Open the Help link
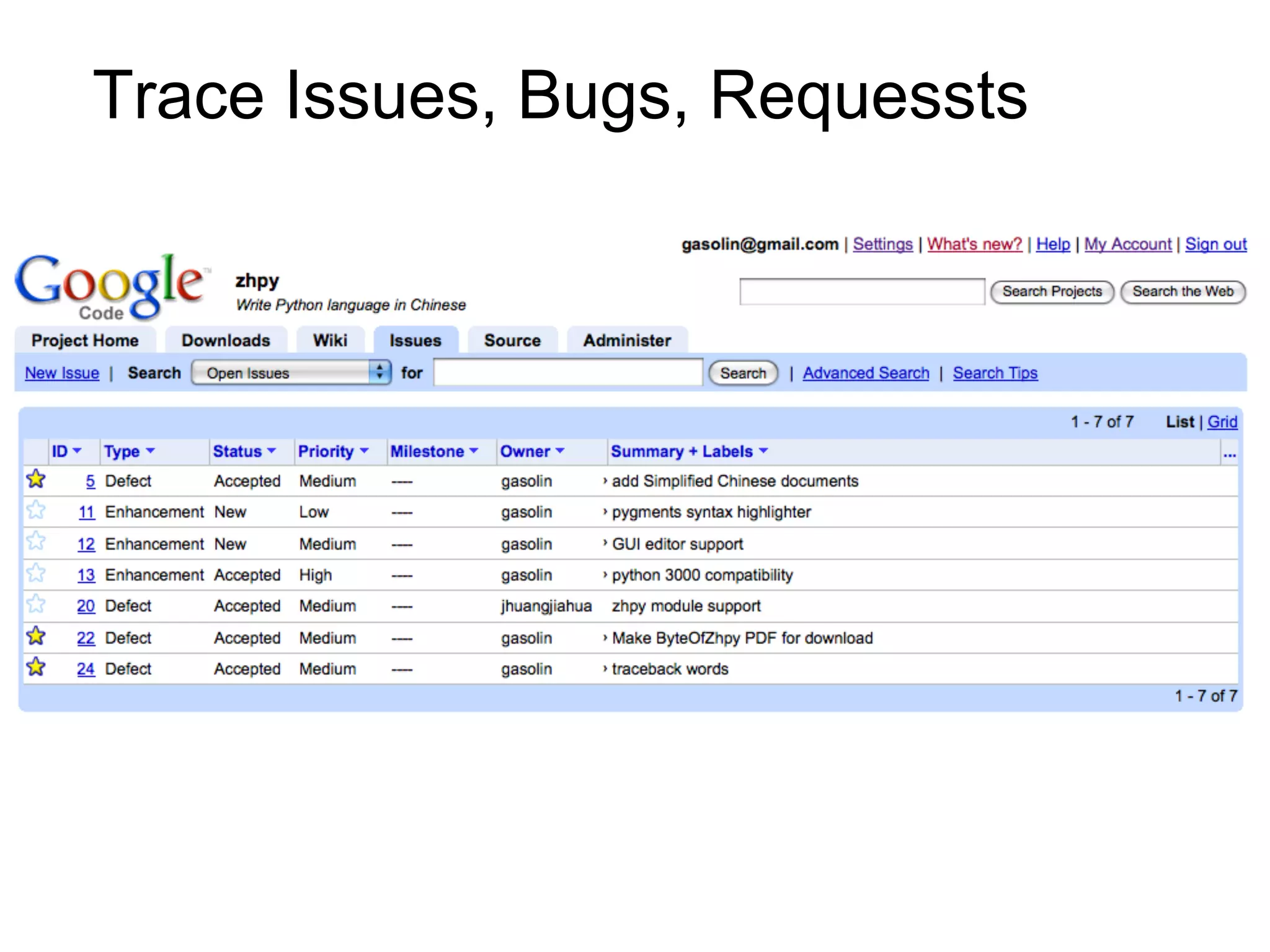Screen dimensions: 1270x952 coord(1053,244)
